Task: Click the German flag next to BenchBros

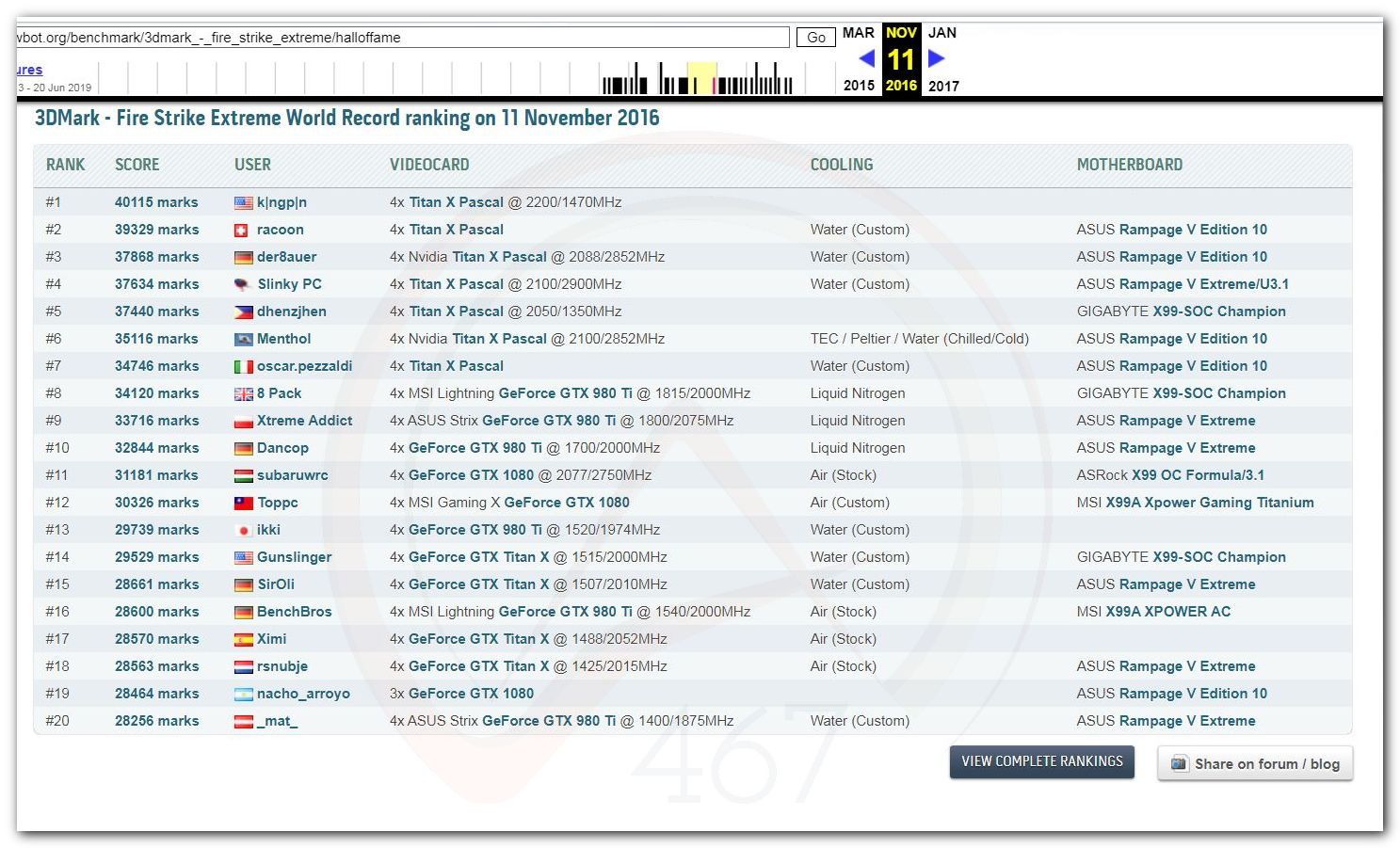Action: [244, 612]
